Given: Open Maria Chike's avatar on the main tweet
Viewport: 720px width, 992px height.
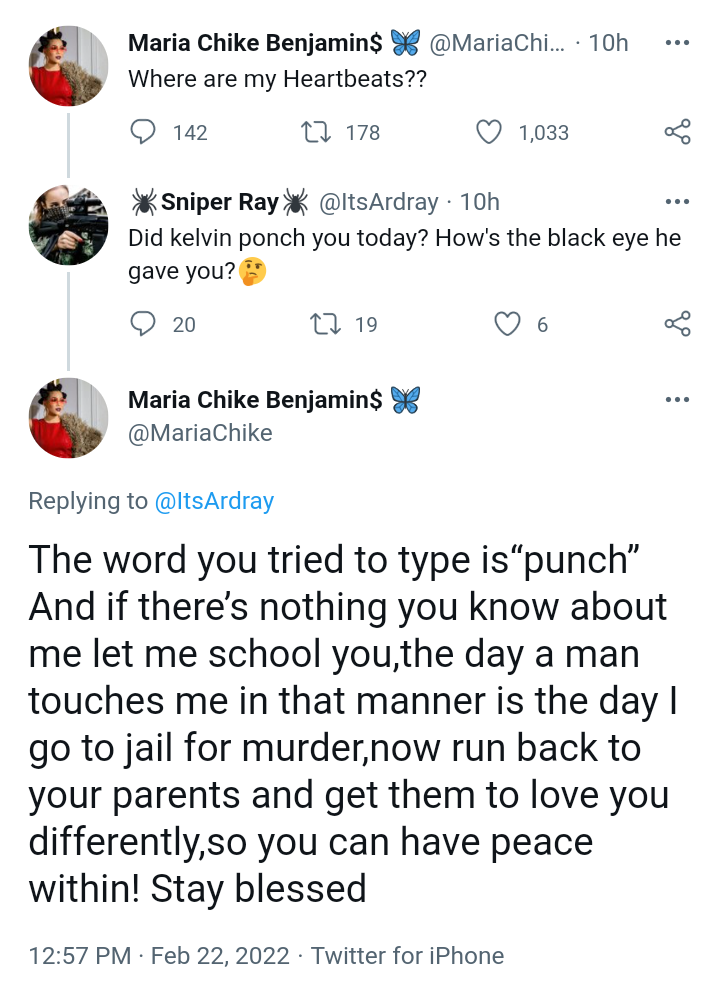Looking at the screenshot, I should point(67,418).
